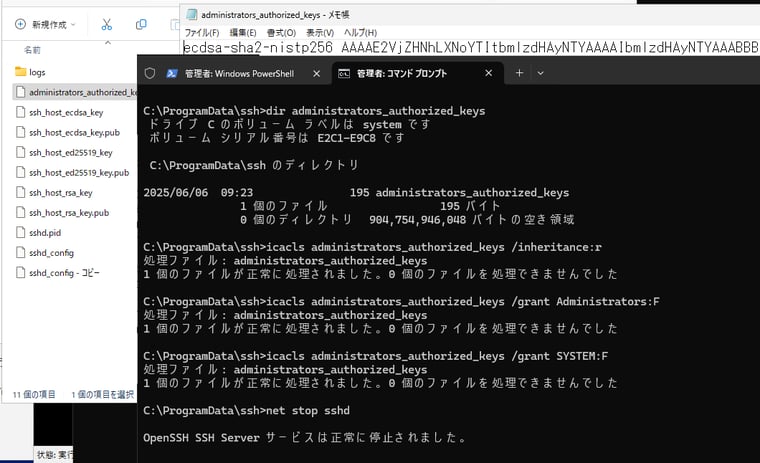Close the コマンド プロンプト tab
760x463 pixels.
[489, 73]
